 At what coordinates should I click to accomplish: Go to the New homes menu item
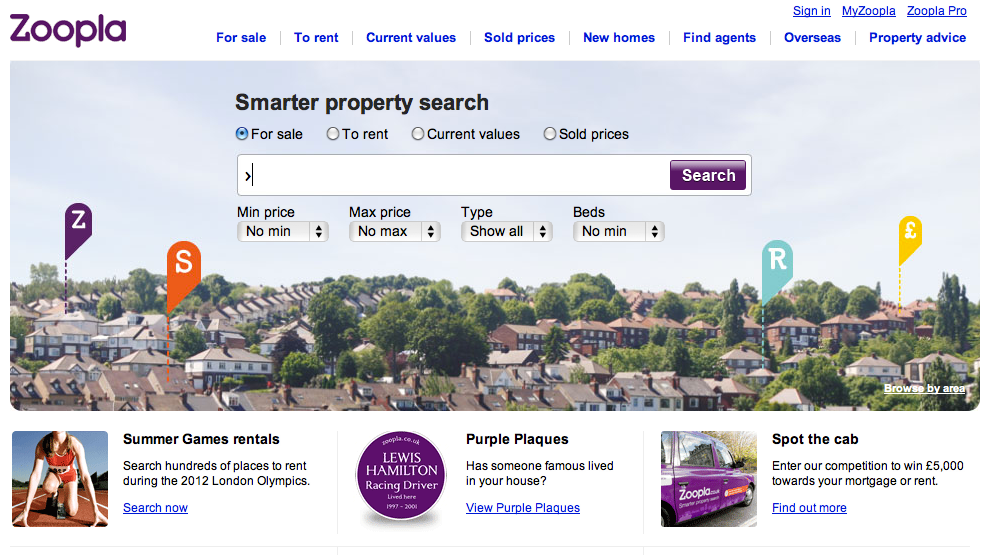(x=619, y=38)
